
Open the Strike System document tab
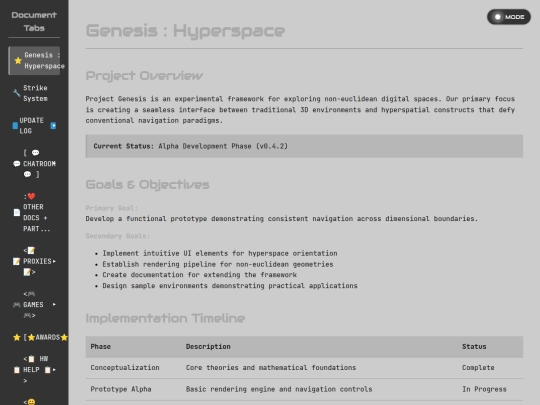tap(34, 93)
